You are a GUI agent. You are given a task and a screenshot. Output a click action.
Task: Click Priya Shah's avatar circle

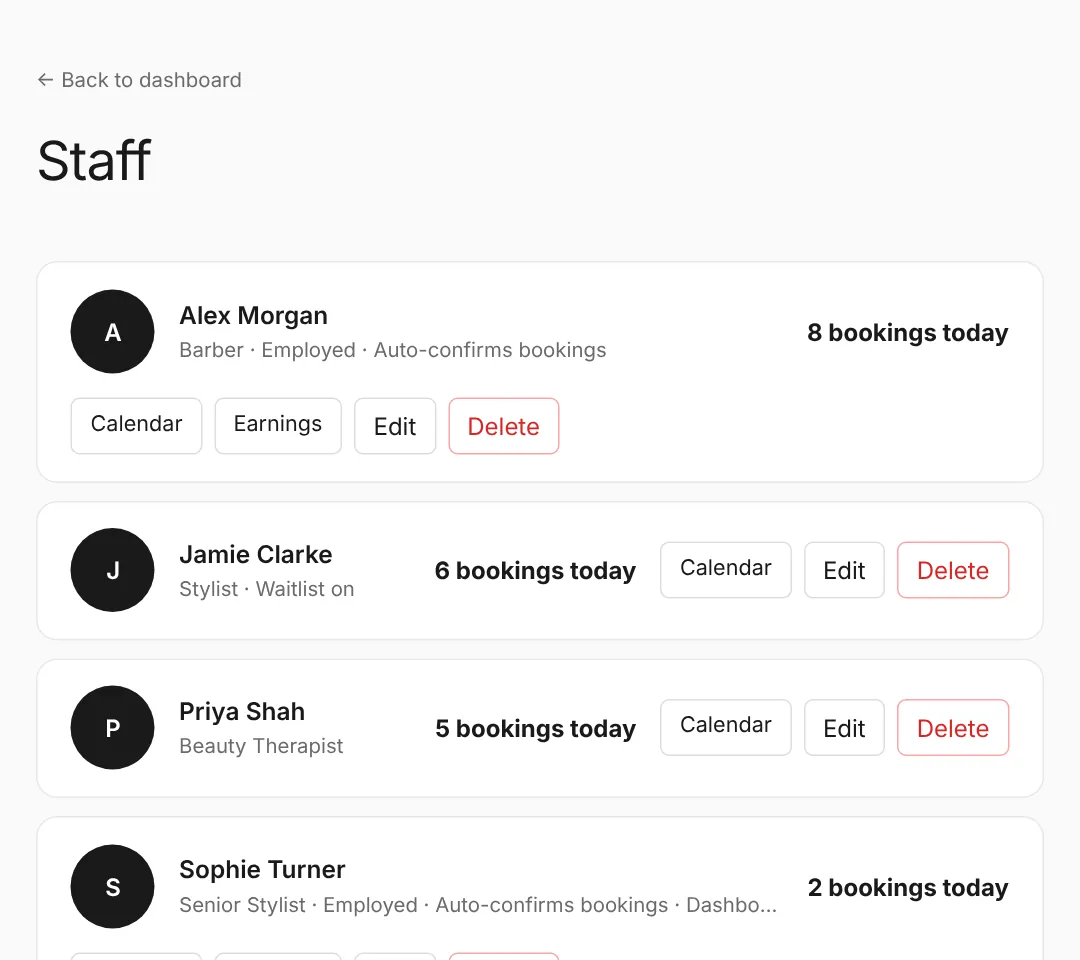(112, 727)
